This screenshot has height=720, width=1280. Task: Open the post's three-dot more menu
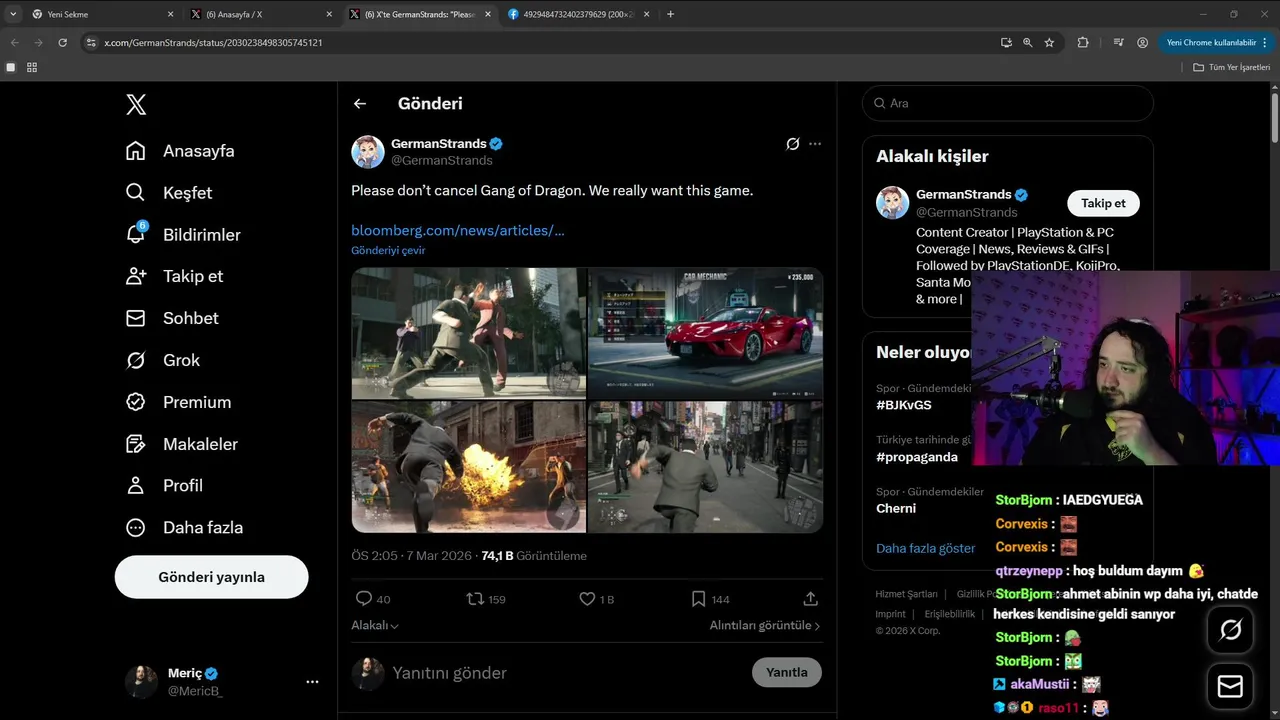(815, 144)
